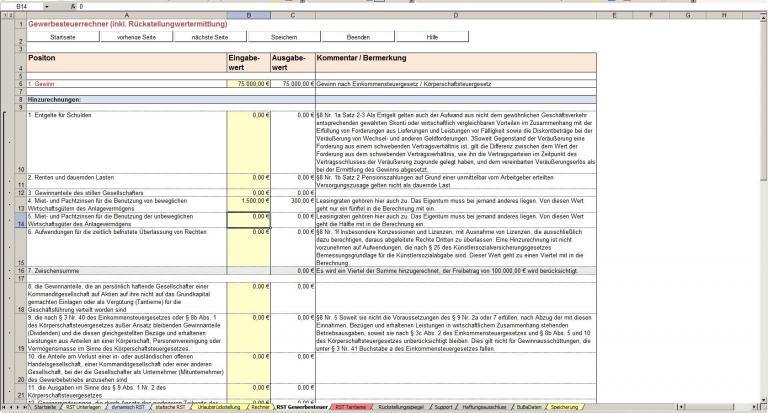Screen dimensions: 768x413
Task: Click the Beenden button
Action: tap(358, 37)
